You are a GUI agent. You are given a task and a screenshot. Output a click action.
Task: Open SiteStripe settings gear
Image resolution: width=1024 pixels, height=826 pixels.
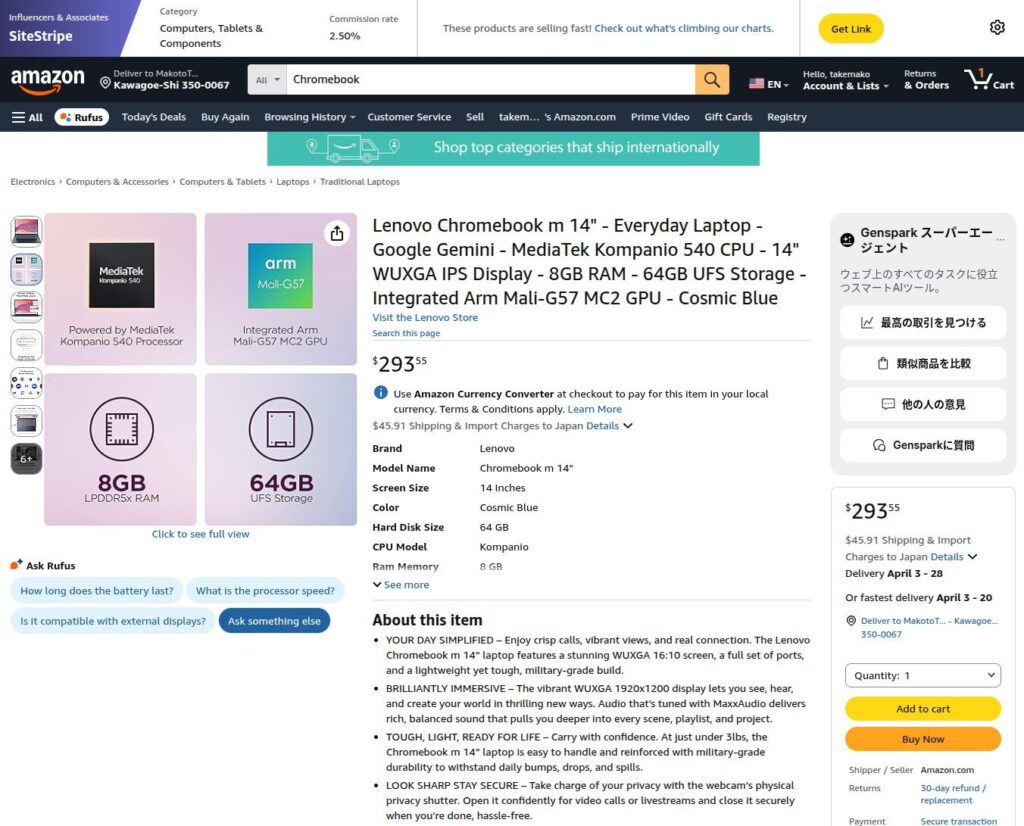[x=997, y=28]
